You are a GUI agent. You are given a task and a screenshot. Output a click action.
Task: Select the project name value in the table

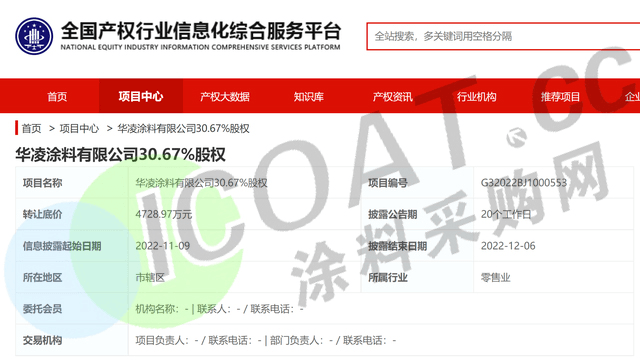201,183
